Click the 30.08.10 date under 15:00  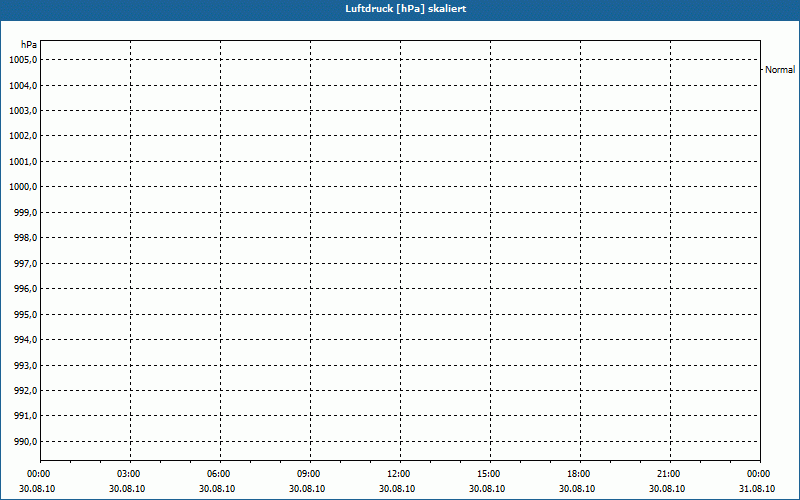[487, 489]
